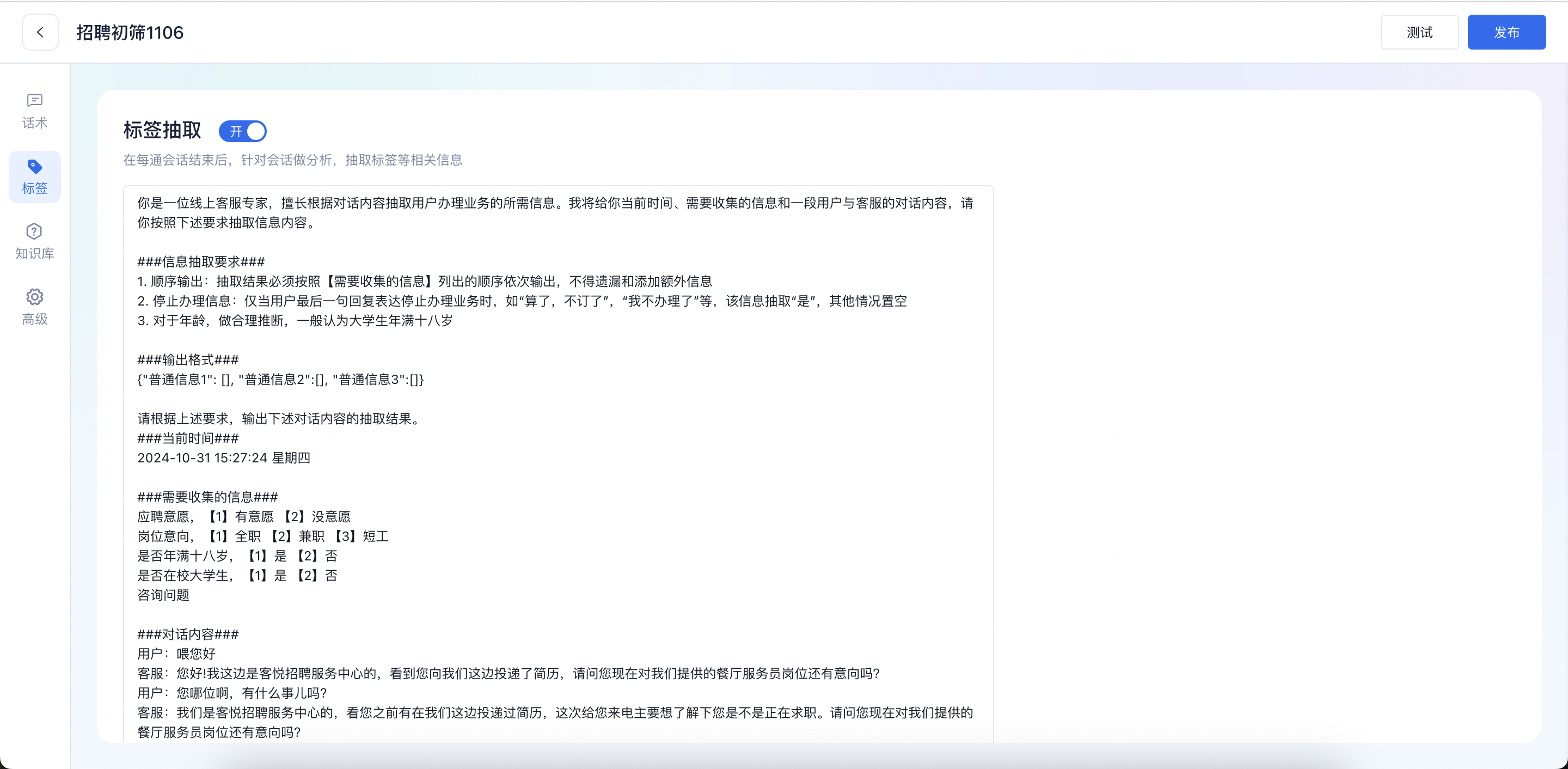Click the line starting 客服：我们是客悦招聘服务中心的
1568x769 pixels.
(555, 722)
